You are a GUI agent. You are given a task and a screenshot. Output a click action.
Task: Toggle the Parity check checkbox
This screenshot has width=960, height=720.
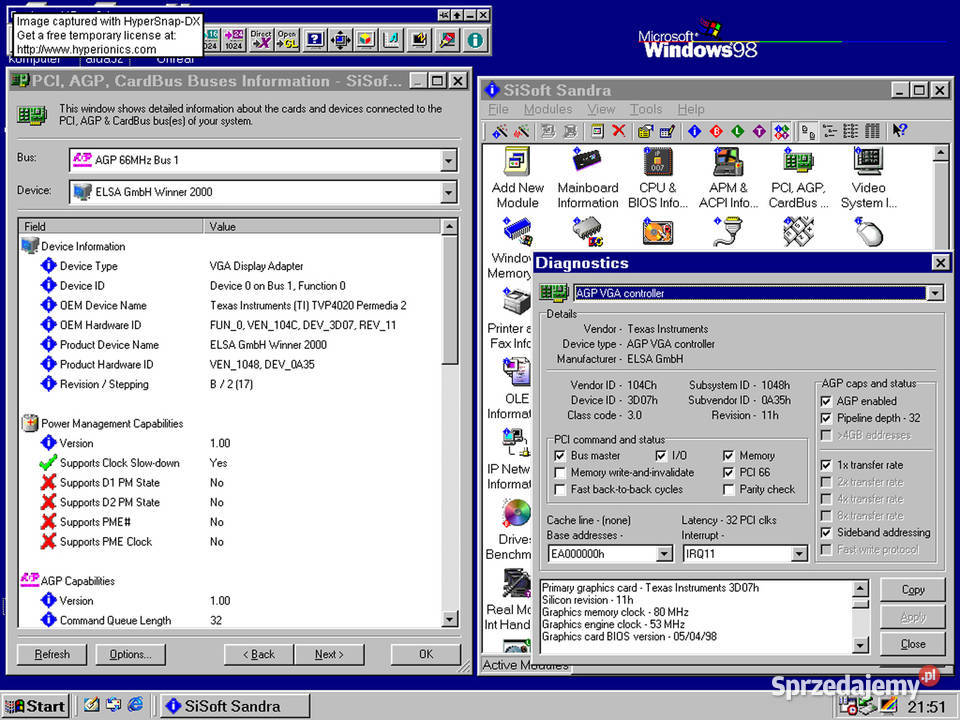pyautogui.click(x=728, y=490)
